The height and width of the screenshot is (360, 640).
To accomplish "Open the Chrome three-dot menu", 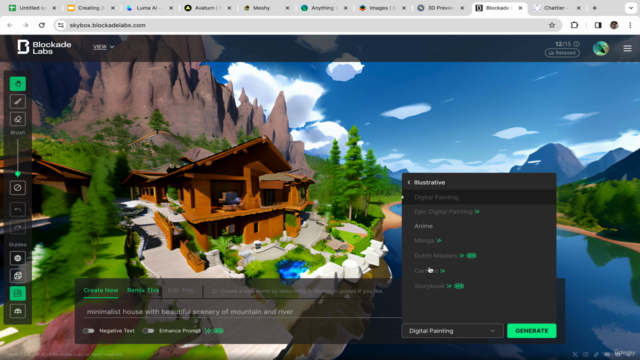I will [630, 25].
